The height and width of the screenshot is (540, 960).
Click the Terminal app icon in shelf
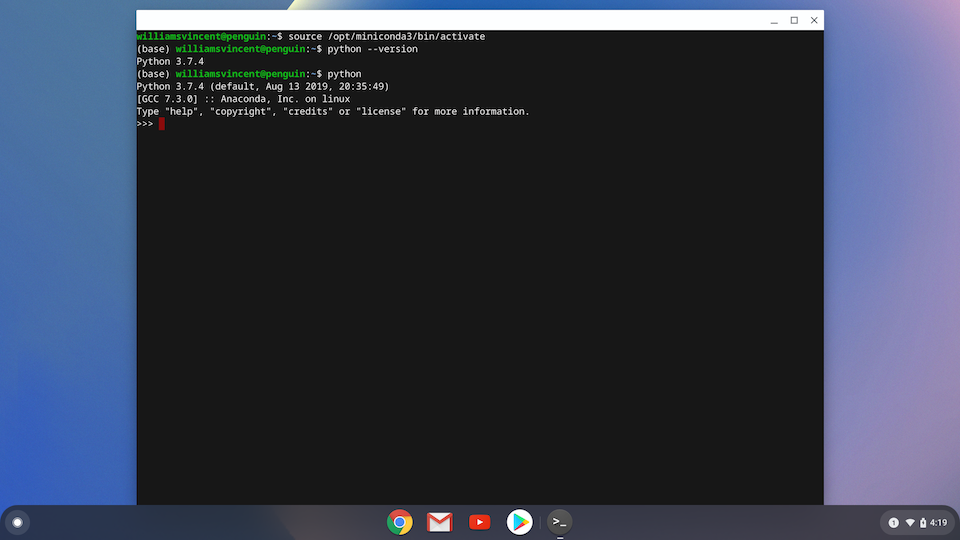[559, 522]
